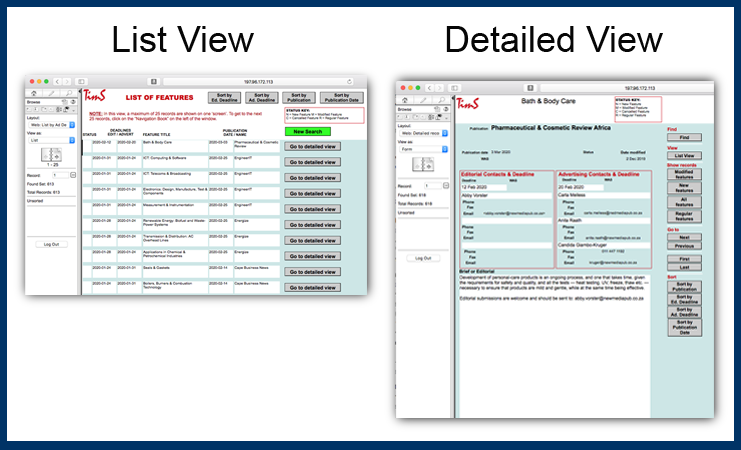Click the navigation book icon in List View

(49, 156)
